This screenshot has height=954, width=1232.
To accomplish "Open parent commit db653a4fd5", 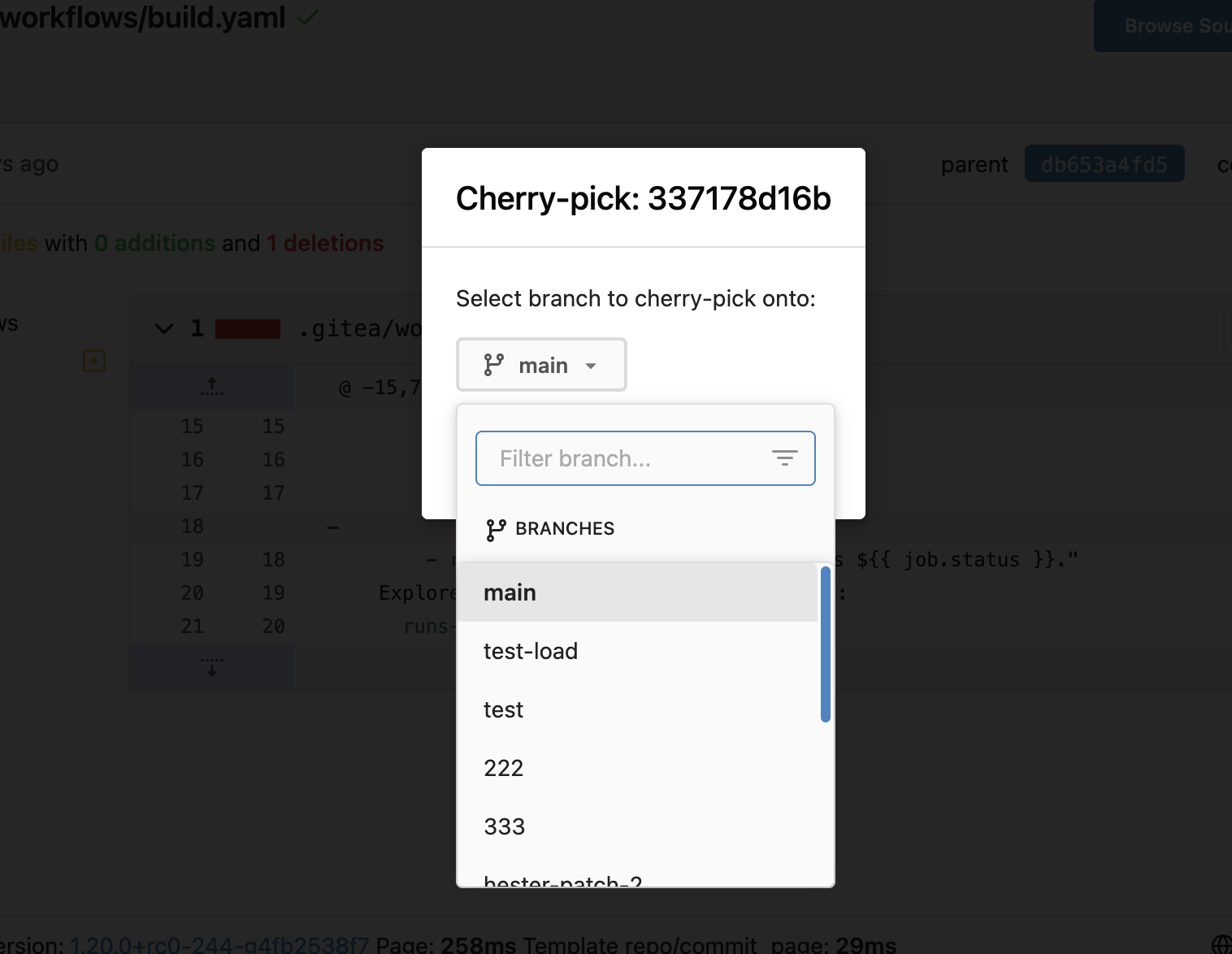I will pos(1104,164).
